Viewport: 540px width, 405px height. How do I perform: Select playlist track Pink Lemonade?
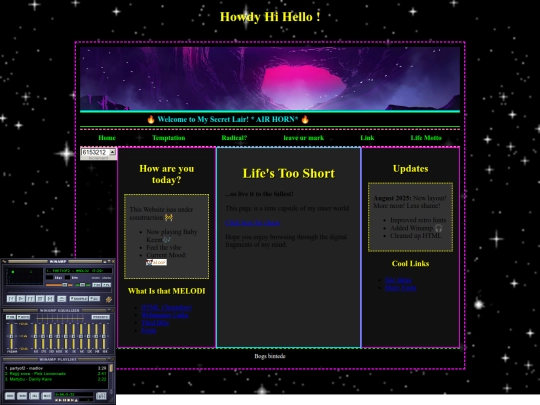56,374
